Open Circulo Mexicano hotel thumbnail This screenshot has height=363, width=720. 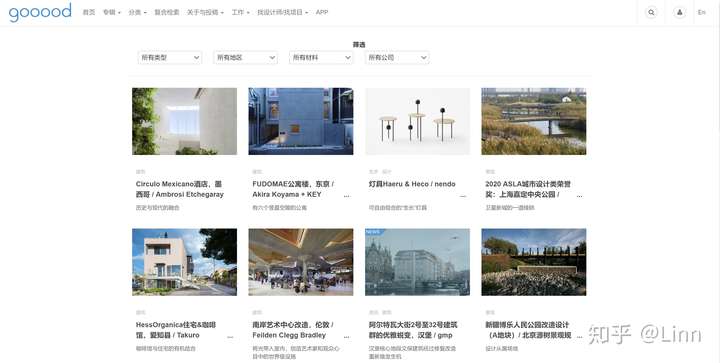tap(185, 121)
